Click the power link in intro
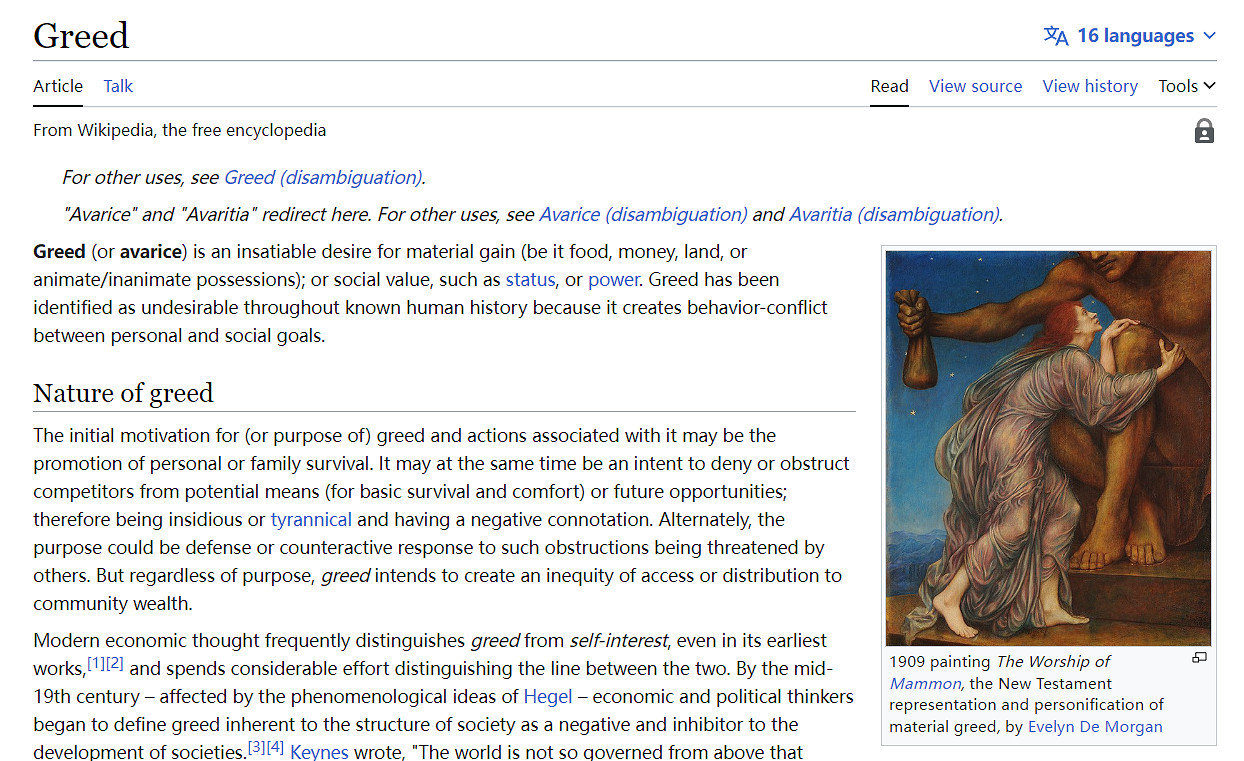 (x=613, y=279)
